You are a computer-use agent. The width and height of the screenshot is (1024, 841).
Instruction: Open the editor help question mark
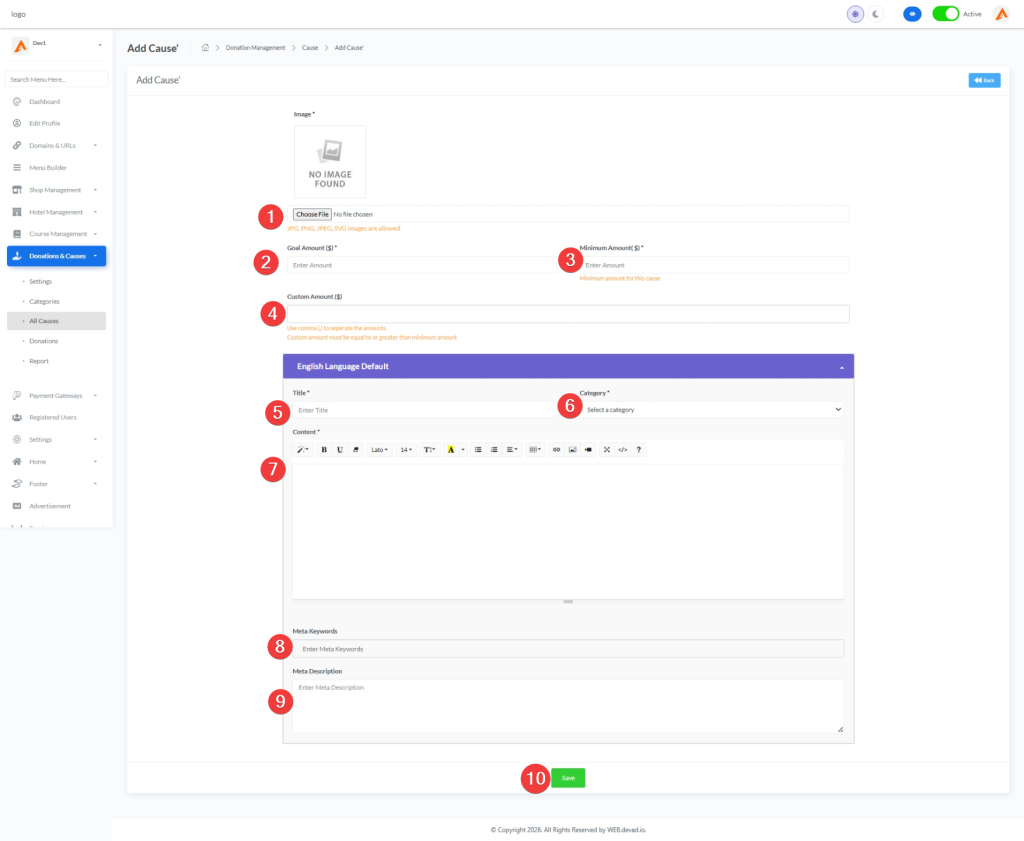(639, 450)
